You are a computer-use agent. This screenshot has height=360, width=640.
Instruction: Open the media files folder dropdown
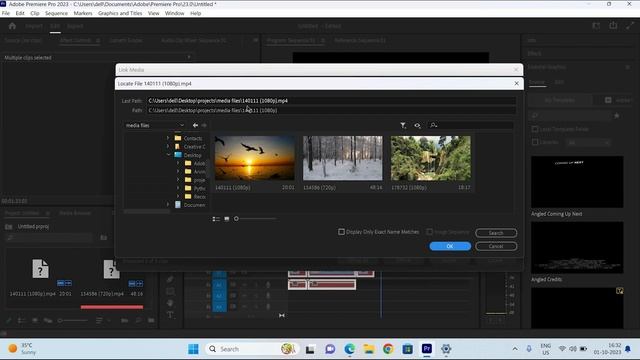[155, 125]
